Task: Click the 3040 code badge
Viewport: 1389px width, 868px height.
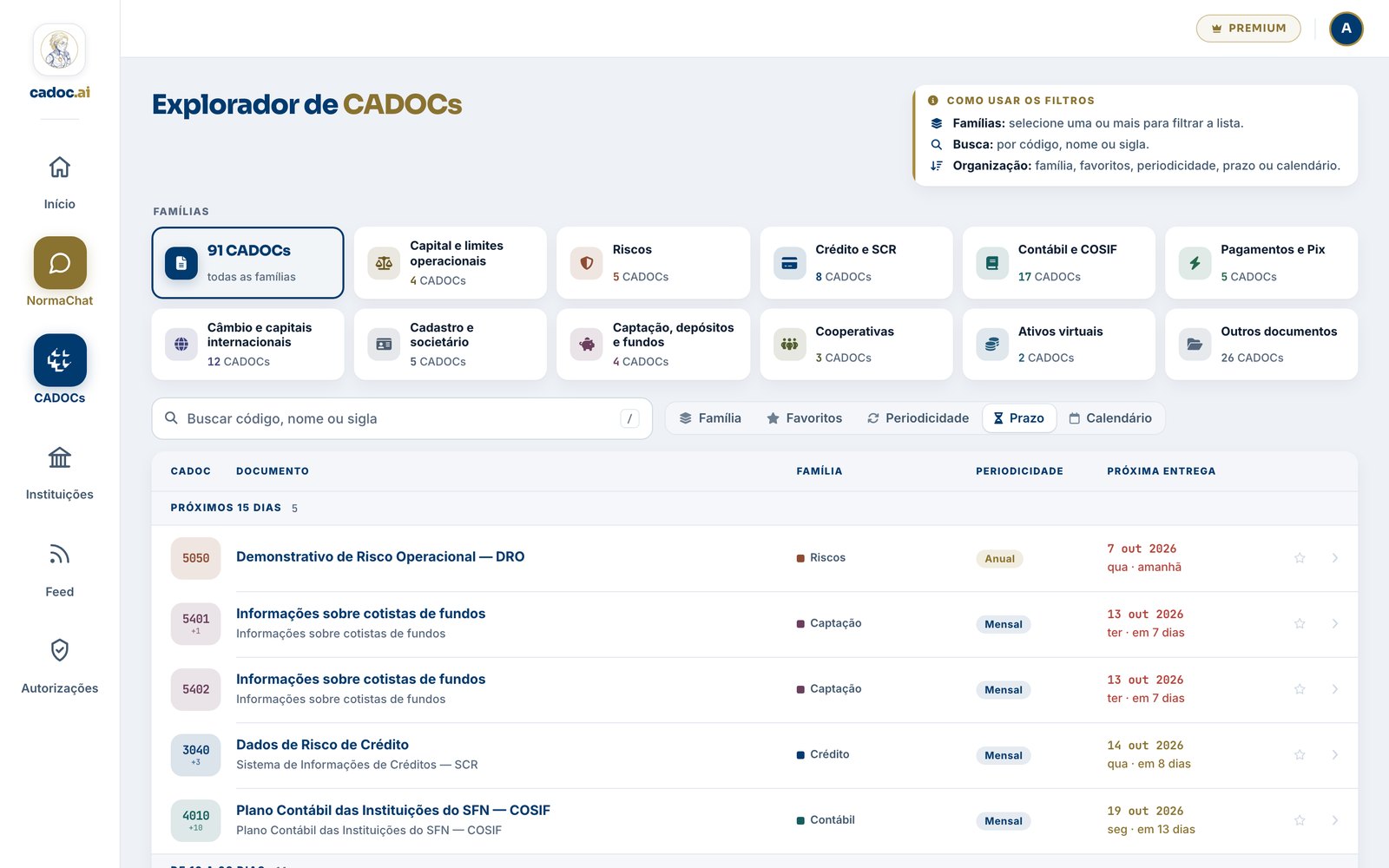Action: click(x=196, y=755)
